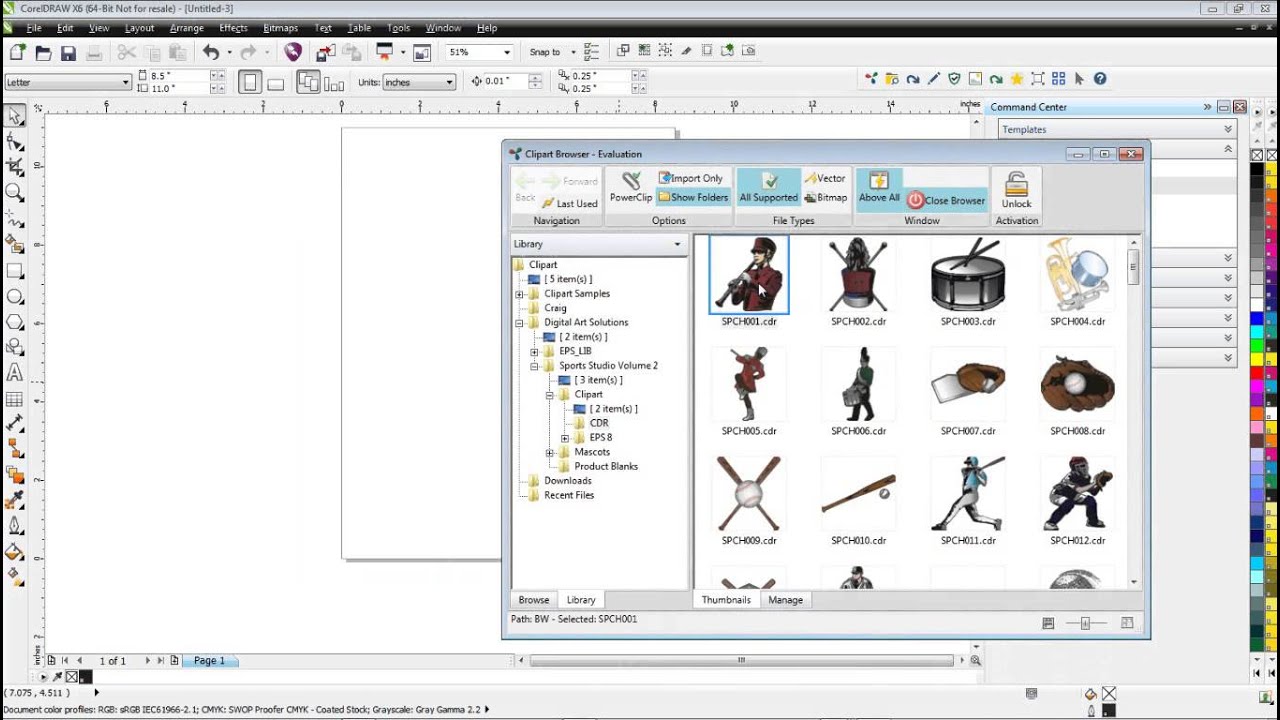Image resolution: width=1280 pixels, height=720 pixels.
Task: Open the File menu
Action: (x=34, y=28)
